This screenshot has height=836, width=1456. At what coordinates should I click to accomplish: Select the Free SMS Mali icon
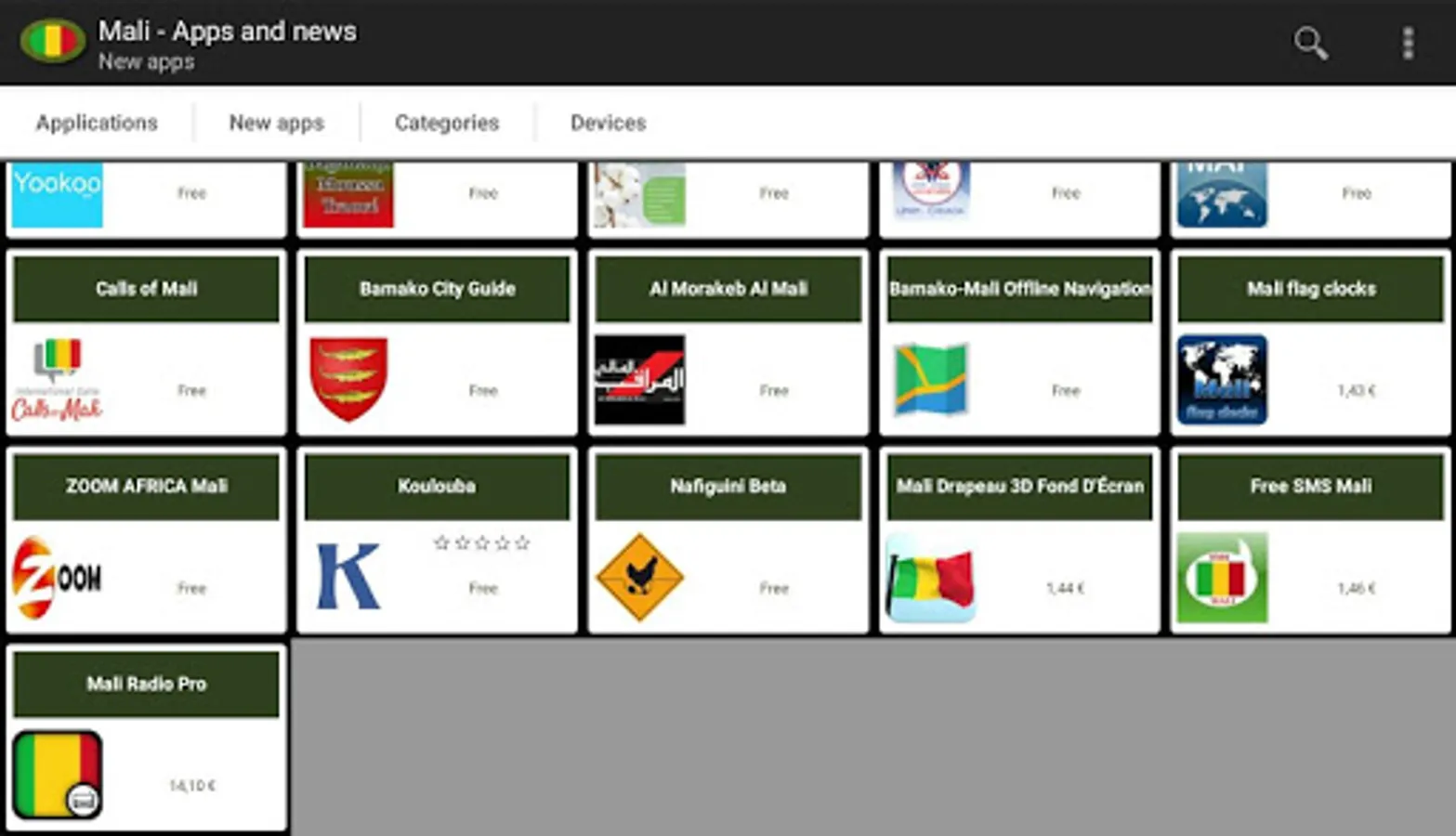pyautogui.click(x=1222, y=576)
